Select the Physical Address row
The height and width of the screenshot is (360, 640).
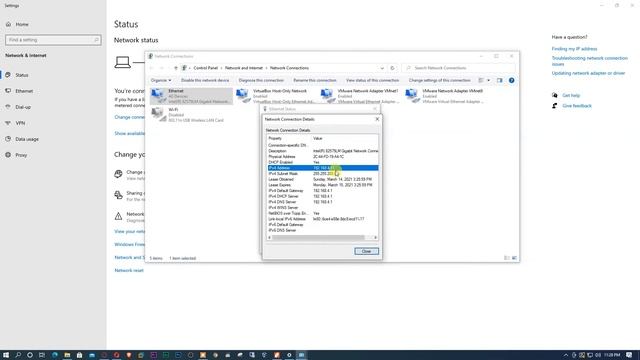[x=322, y=156]
